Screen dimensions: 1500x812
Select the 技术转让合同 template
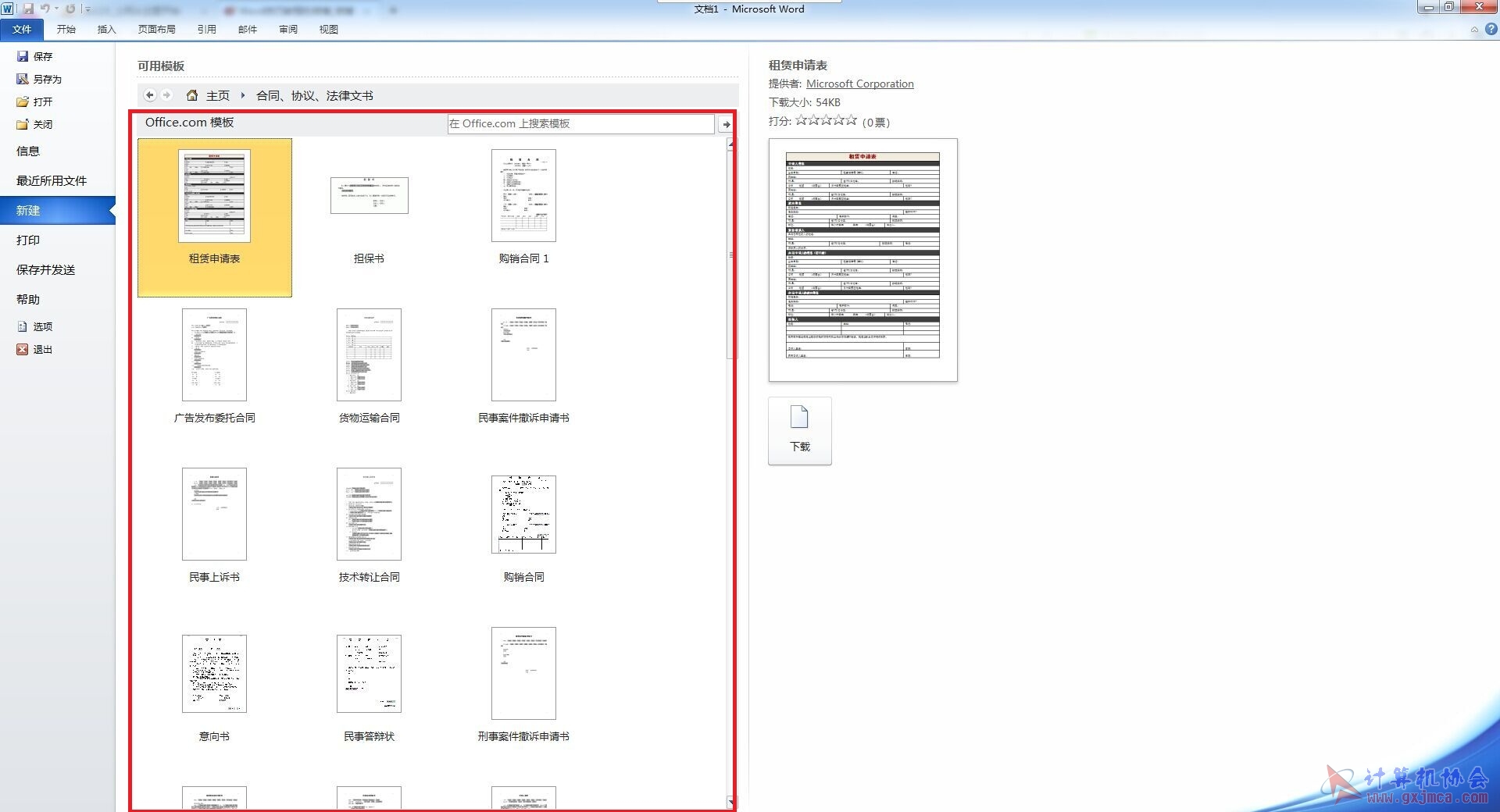pyautogui.click(x=369, y=526)
